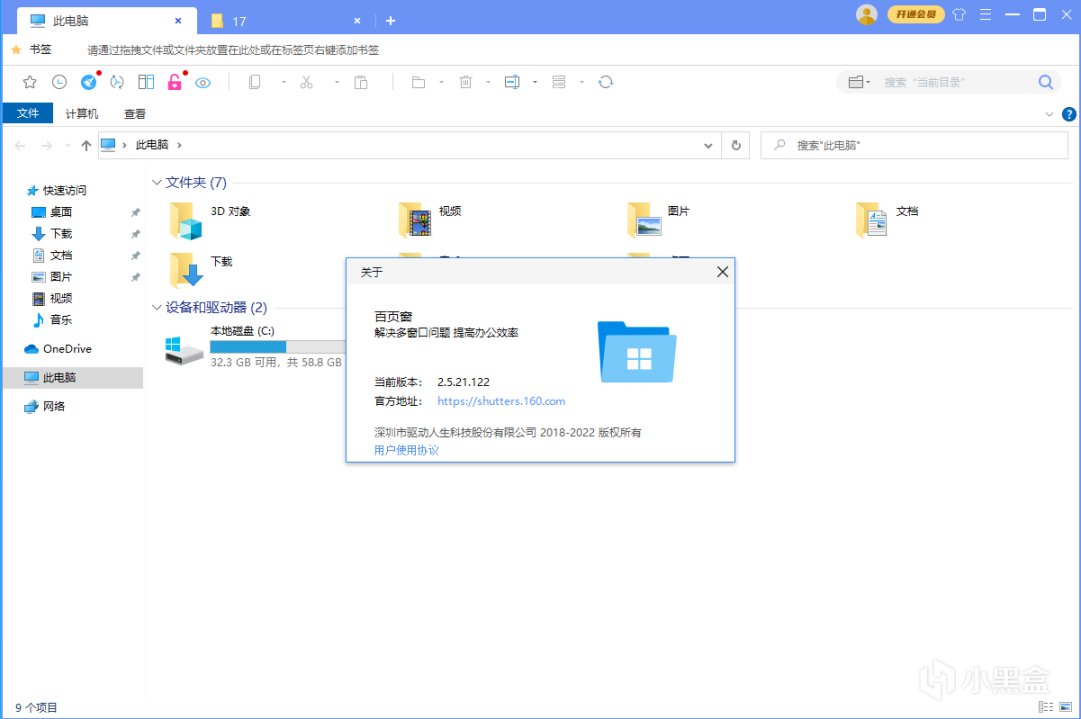1081x719 pixels.
Task: Open the T-shirt skin theme icon
Action: [959, 14]
